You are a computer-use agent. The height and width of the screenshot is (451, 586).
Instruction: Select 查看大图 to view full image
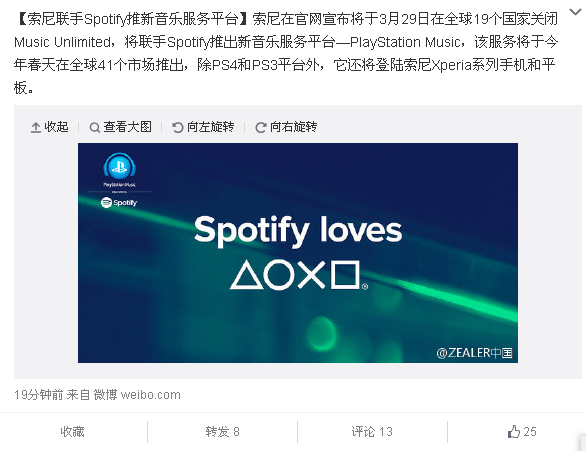click(x=127, y=127)
